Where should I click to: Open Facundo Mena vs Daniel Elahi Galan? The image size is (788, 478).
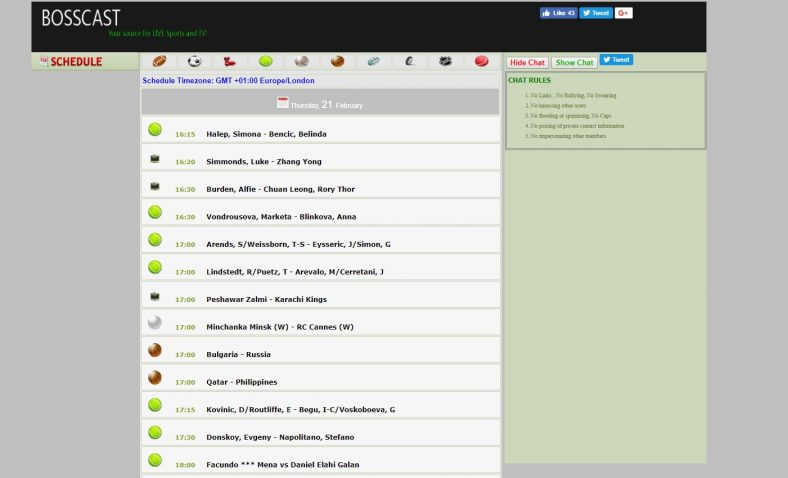tap(282, 465)
